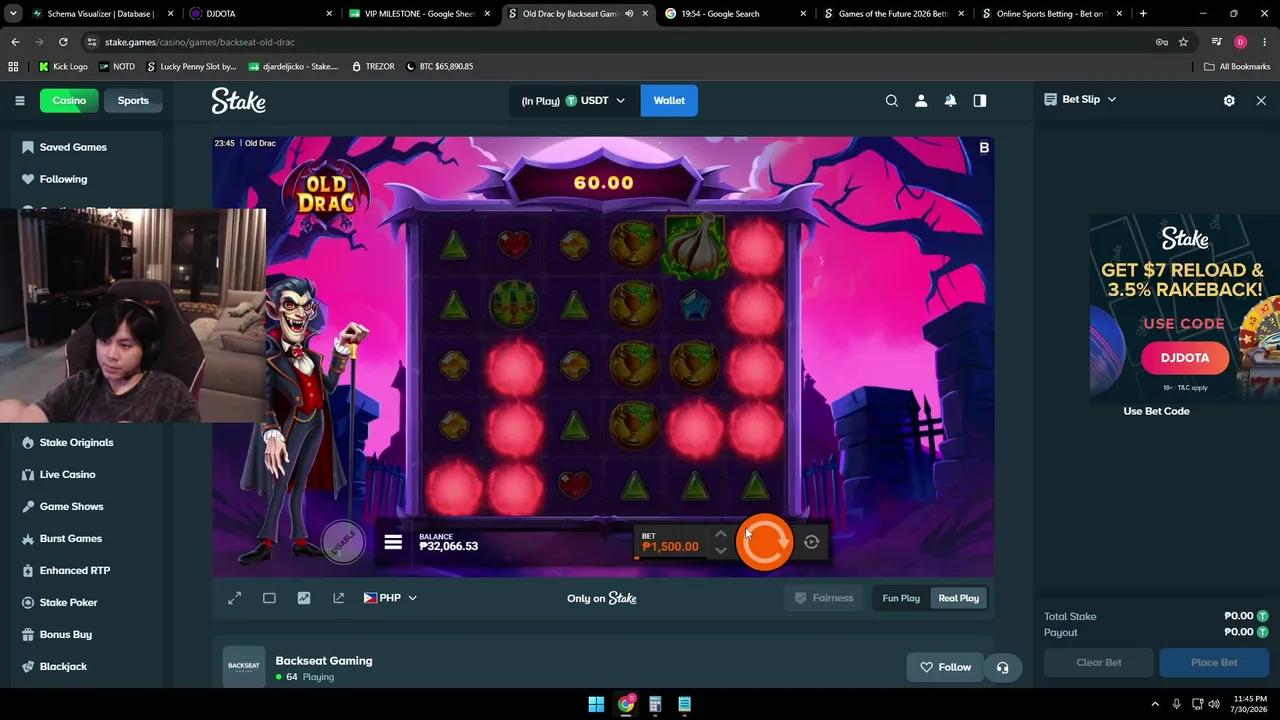Enter fullscreen mode for game
Image resolution: width=1280 pixels, height=720 pixels.
(x=234, y=598)
